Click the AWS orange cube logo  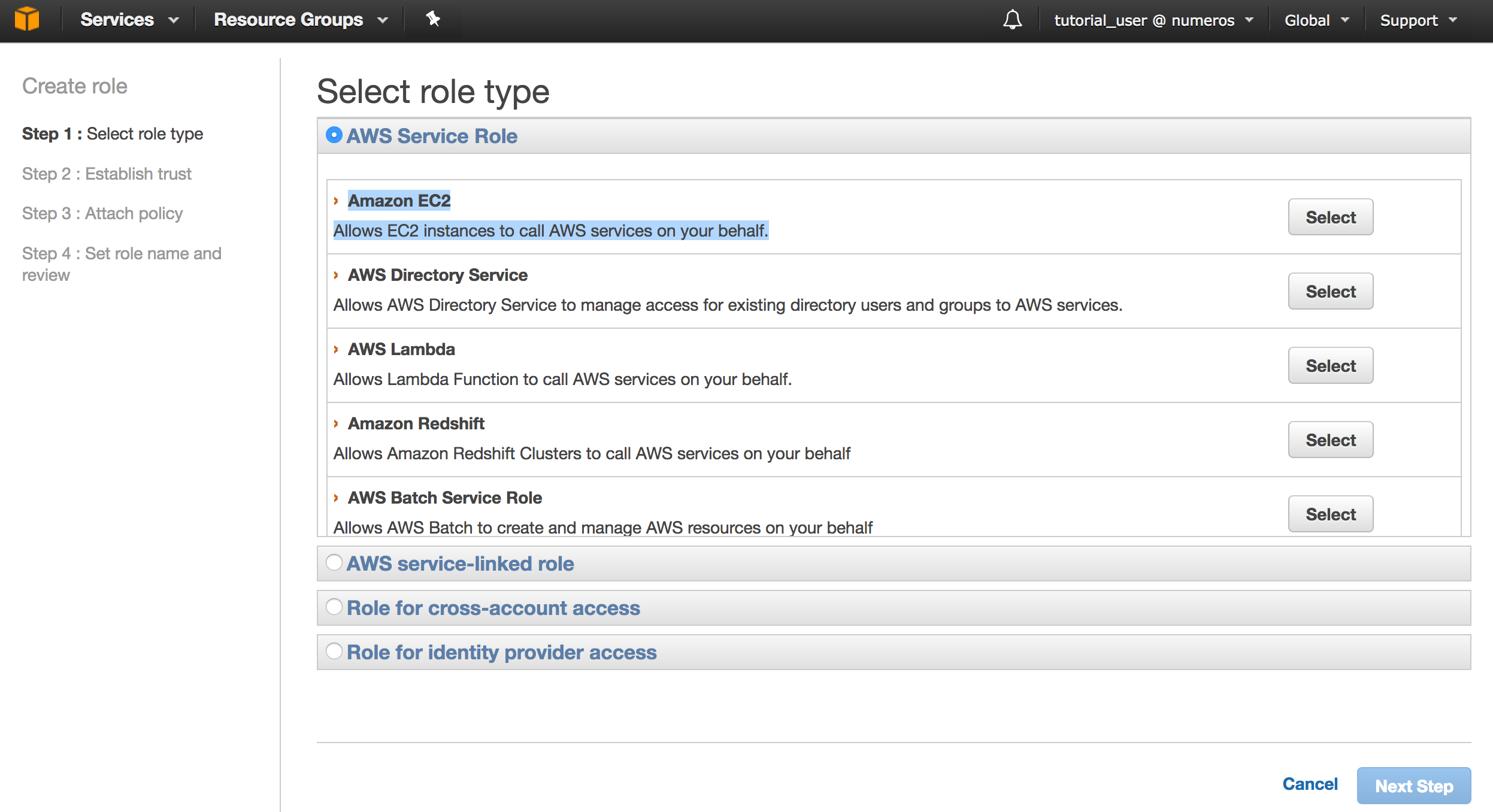27,19
